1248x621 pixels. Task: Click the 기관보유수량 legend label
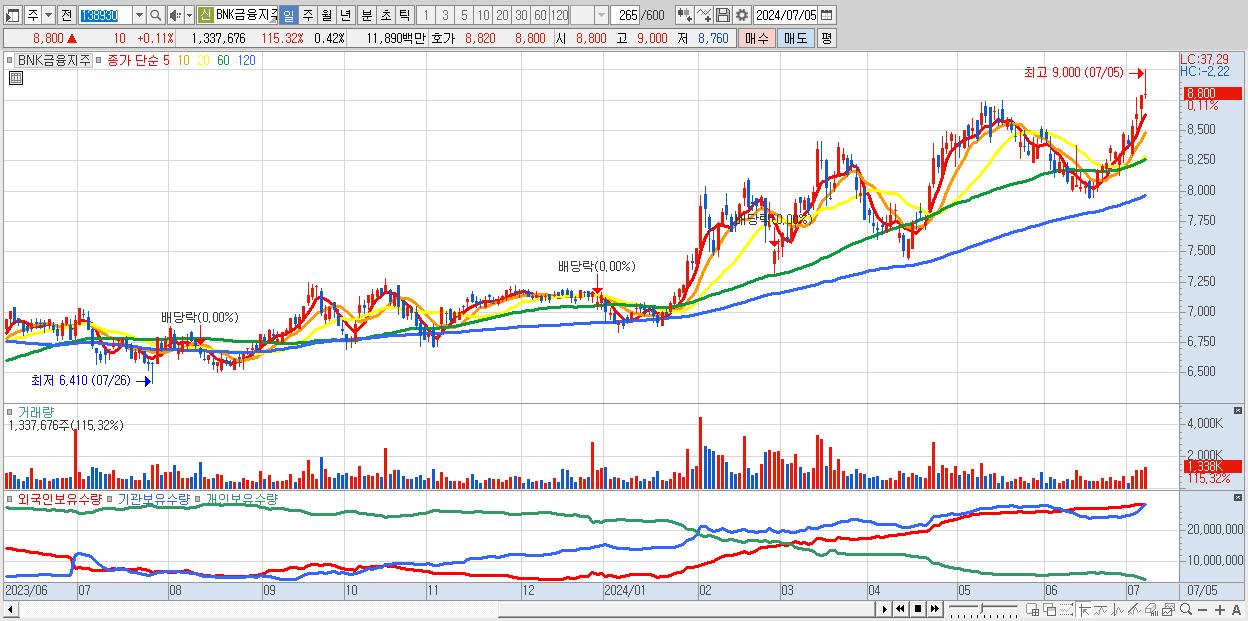pos(153,498)
